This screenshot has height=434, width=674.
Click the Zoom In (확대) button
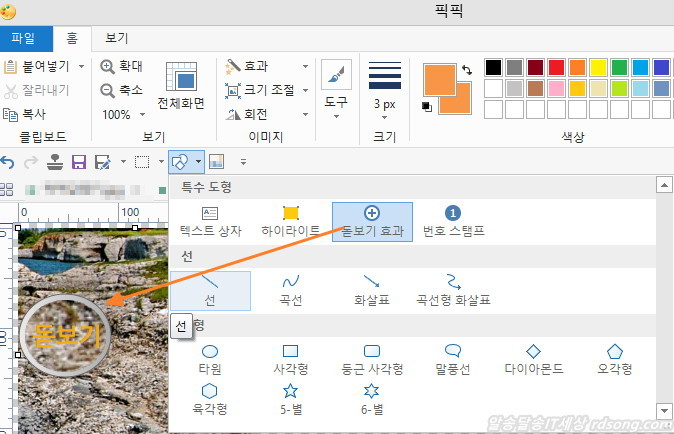click(x=122, y=66)
